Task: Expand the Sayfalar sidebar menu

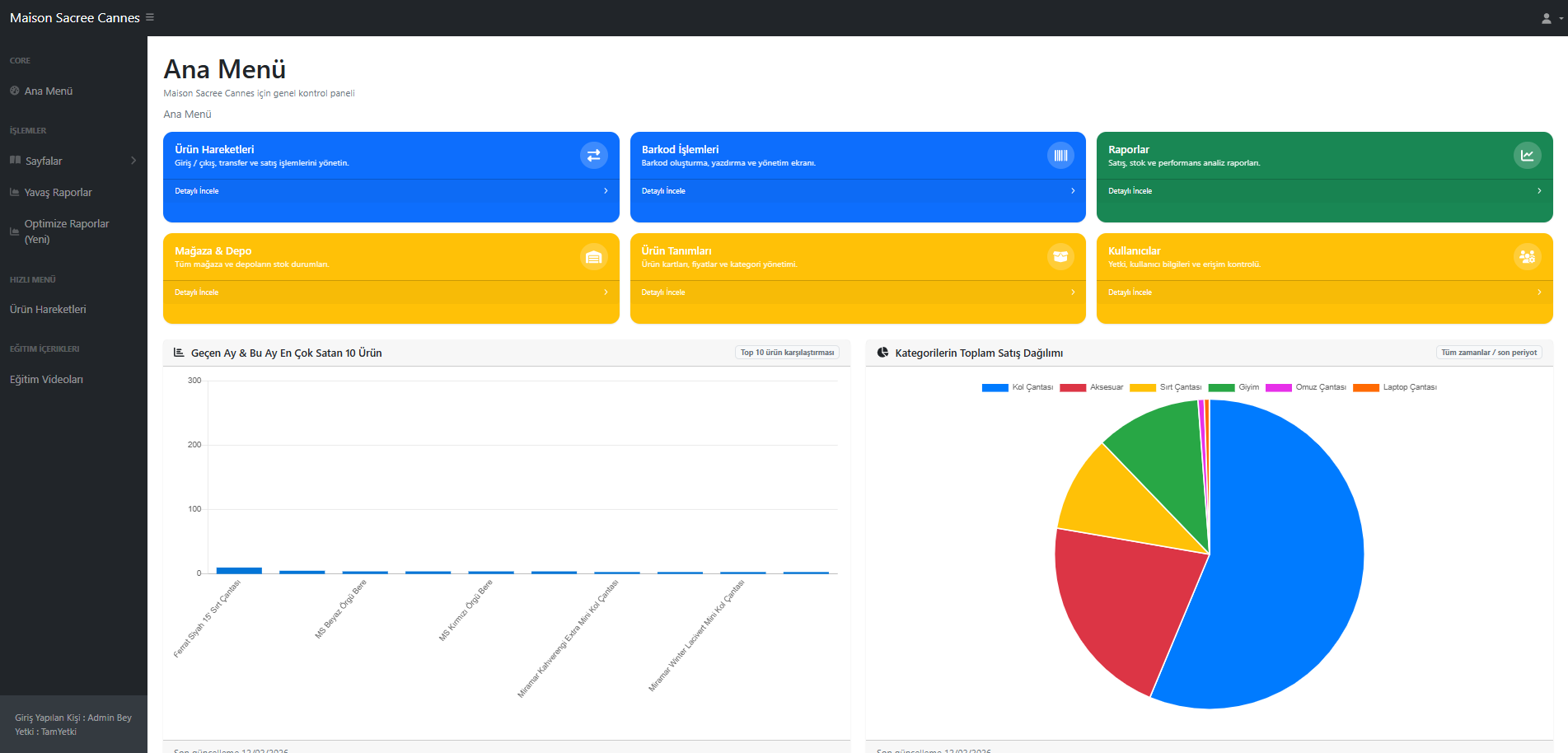Action: (73, 161)
